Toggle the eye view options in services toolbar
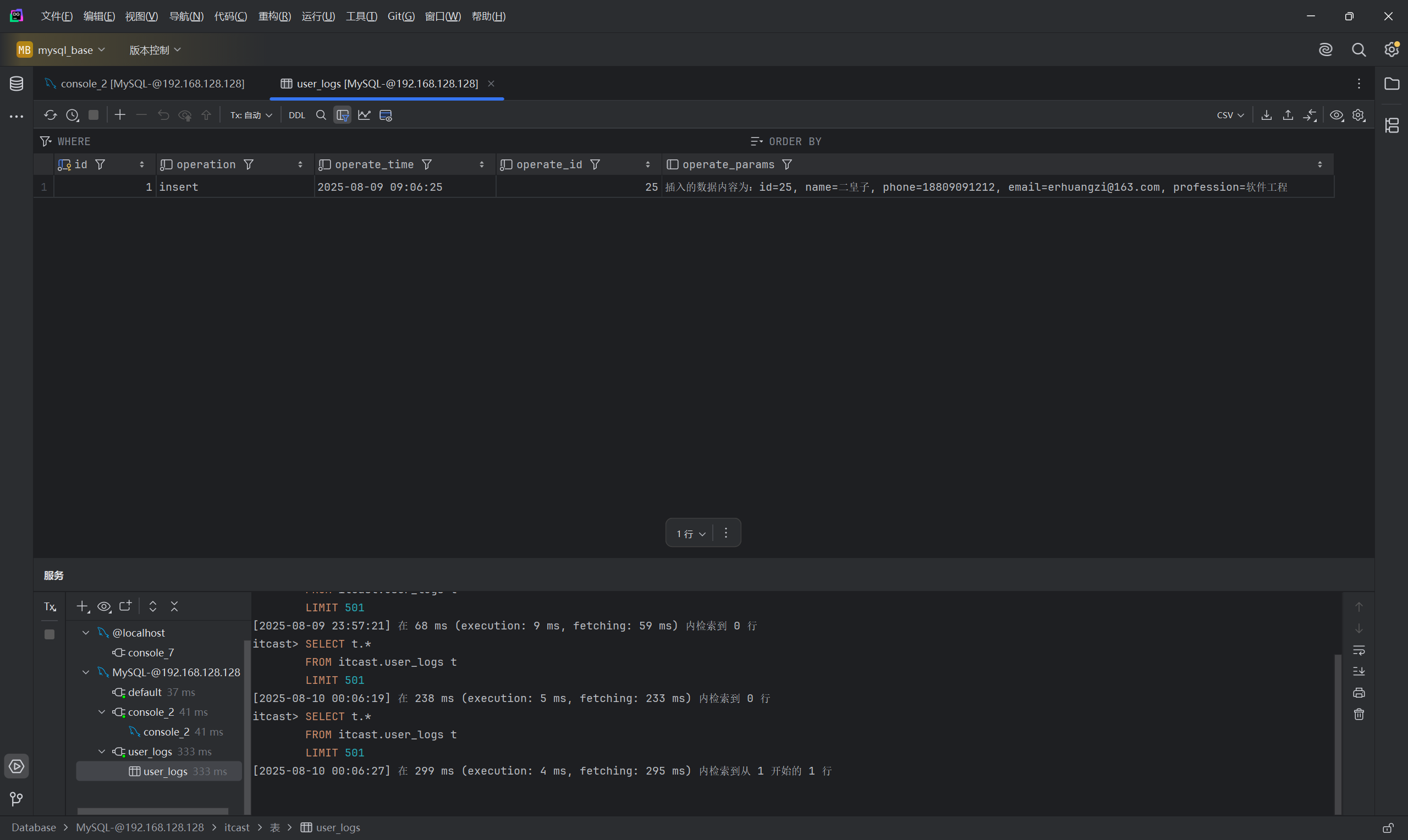This screenshot has width=1408, height=840. (x=104, y=607)
